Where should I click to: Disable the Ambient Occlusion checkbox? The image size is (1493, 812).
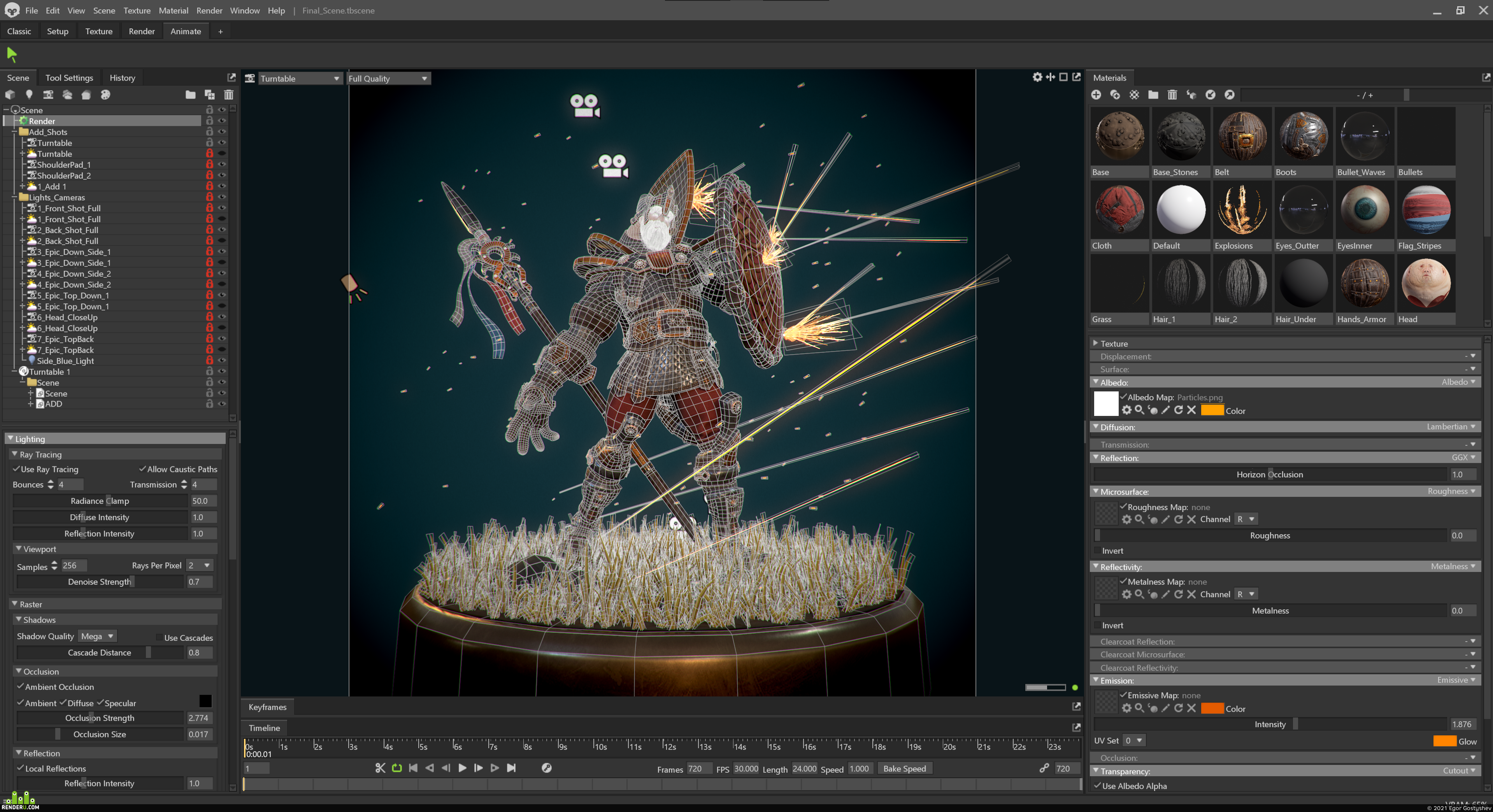[20, 686]
